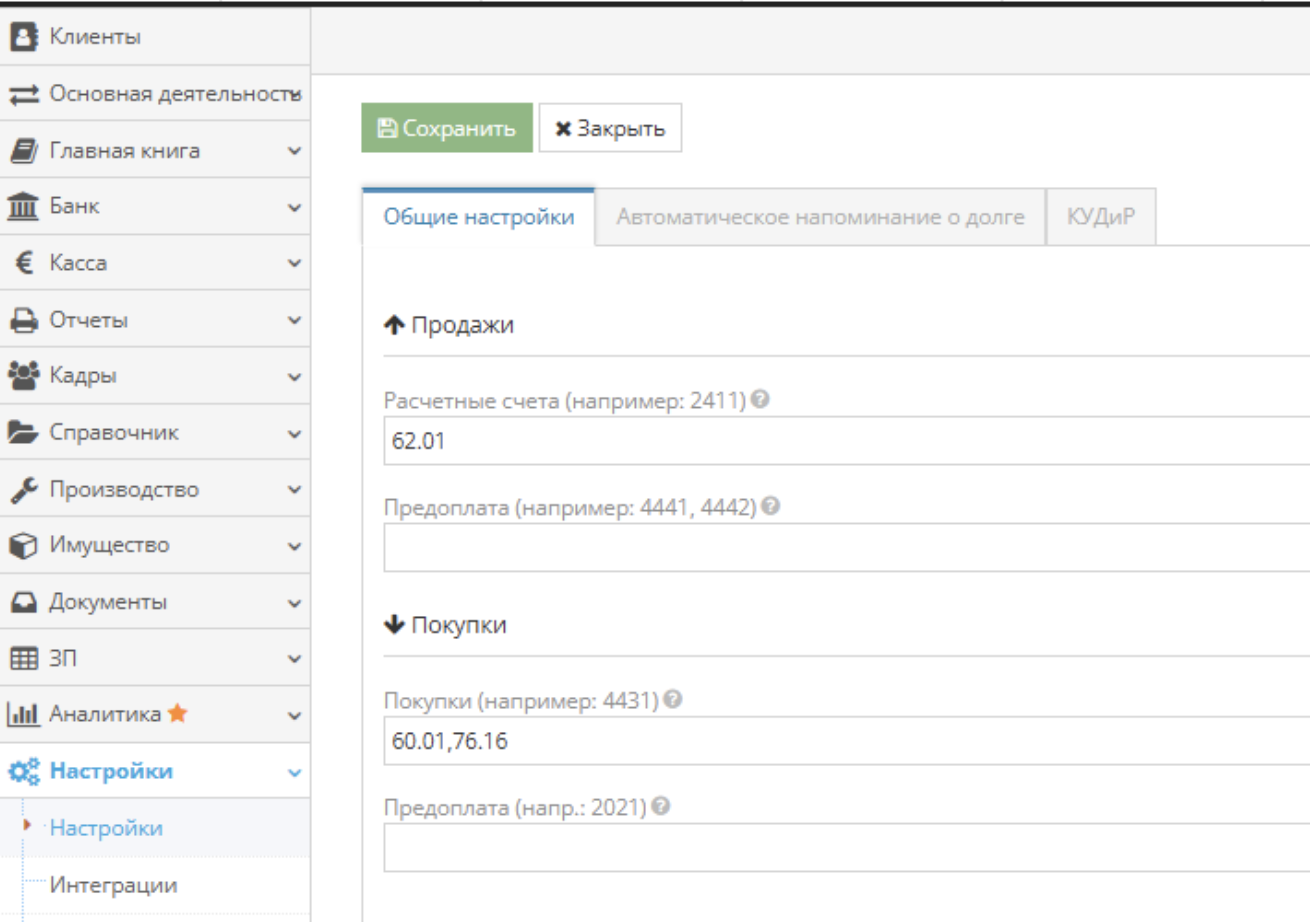Expand the Справочник section arrow
The image size is (1310, 922).
(x=294, y=434)
